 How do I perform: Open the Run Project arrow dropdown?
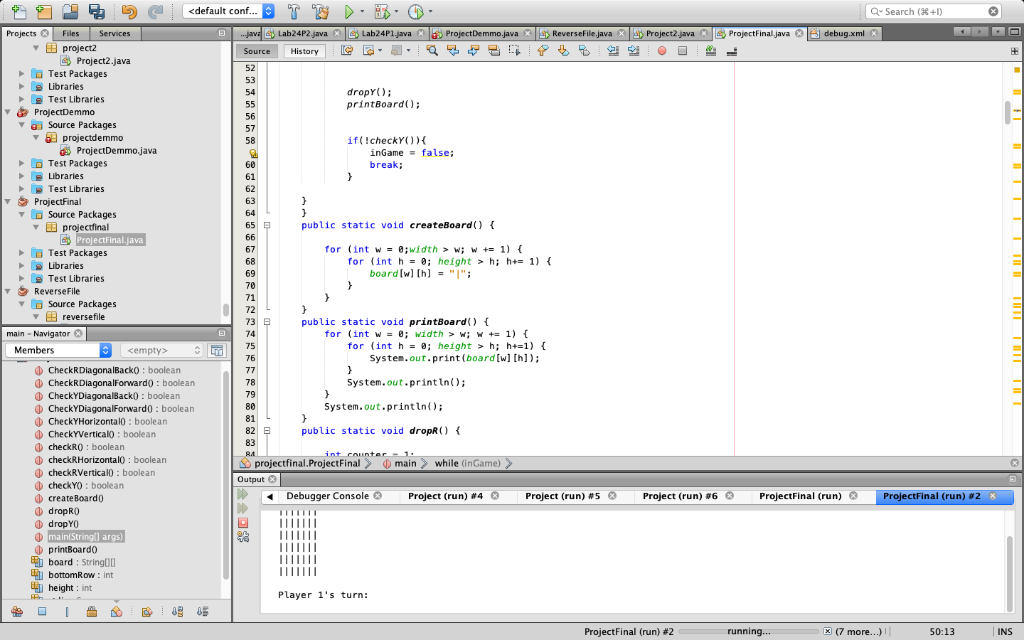[x=362, y=12]
